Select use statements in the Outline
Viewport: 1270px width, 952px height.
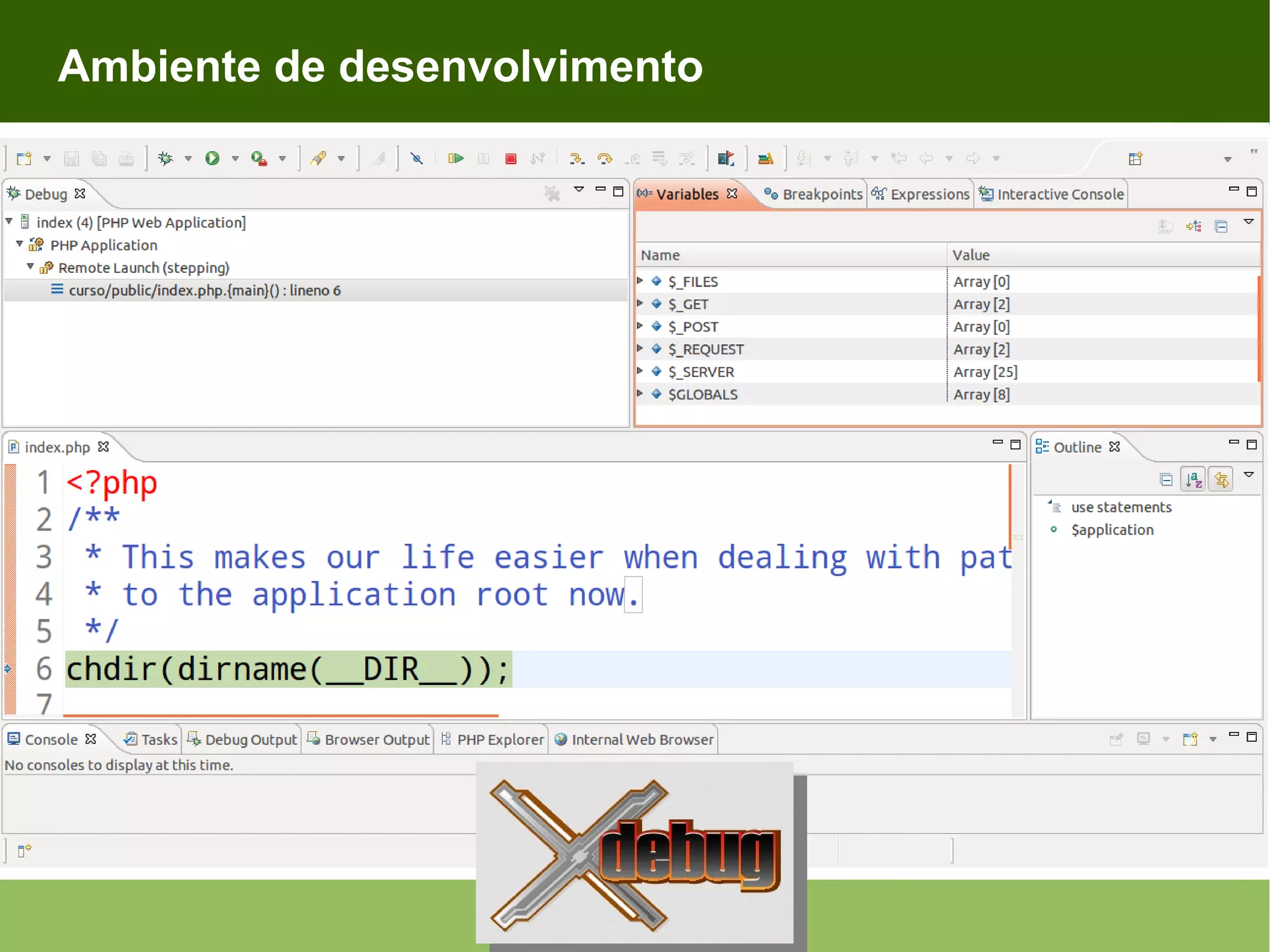(x=1121, y=507)
